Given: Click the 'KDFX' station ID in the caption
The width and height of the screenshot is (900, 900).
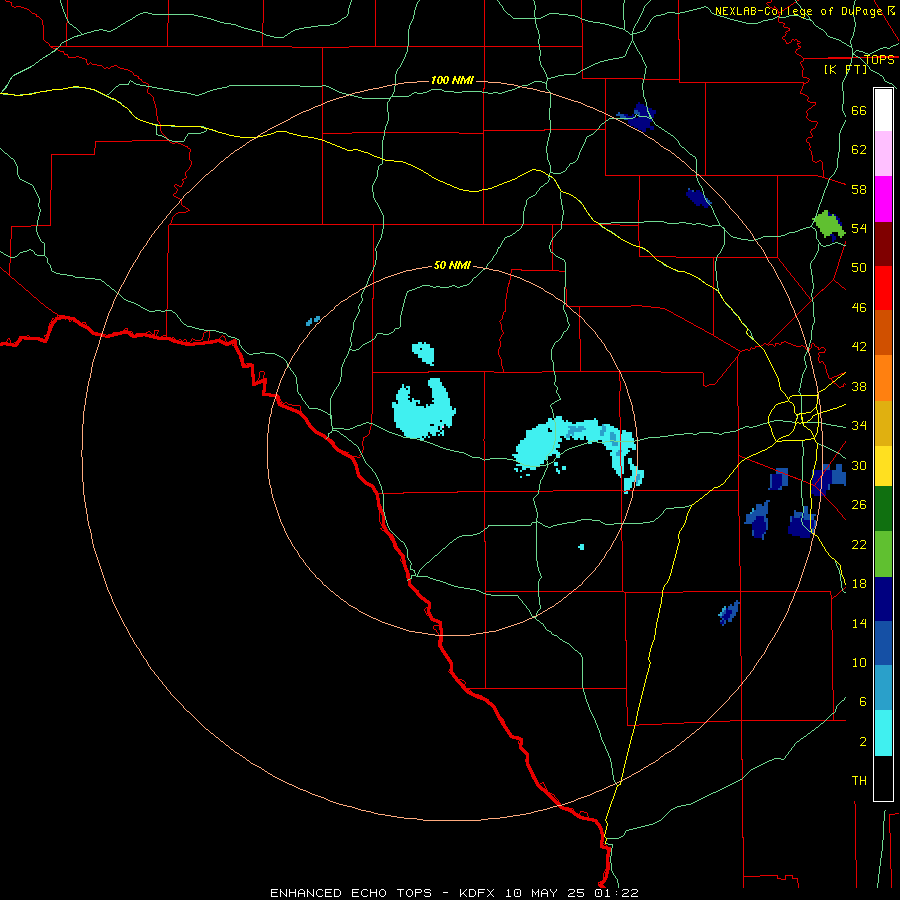Looking at the screenshot, I should (479, 893).
